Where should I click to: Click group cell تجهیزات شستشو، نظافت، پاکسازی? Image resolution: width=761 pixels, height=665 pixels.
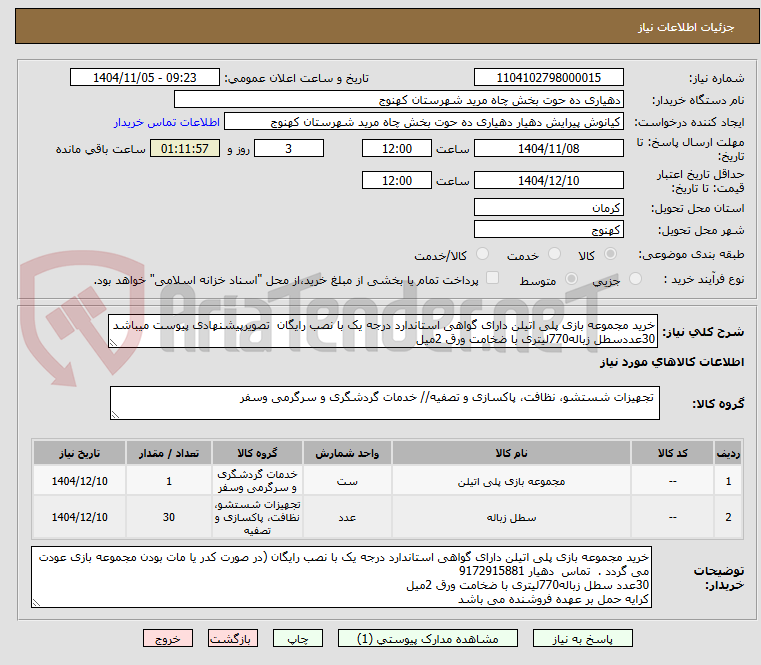coord(257,517)
